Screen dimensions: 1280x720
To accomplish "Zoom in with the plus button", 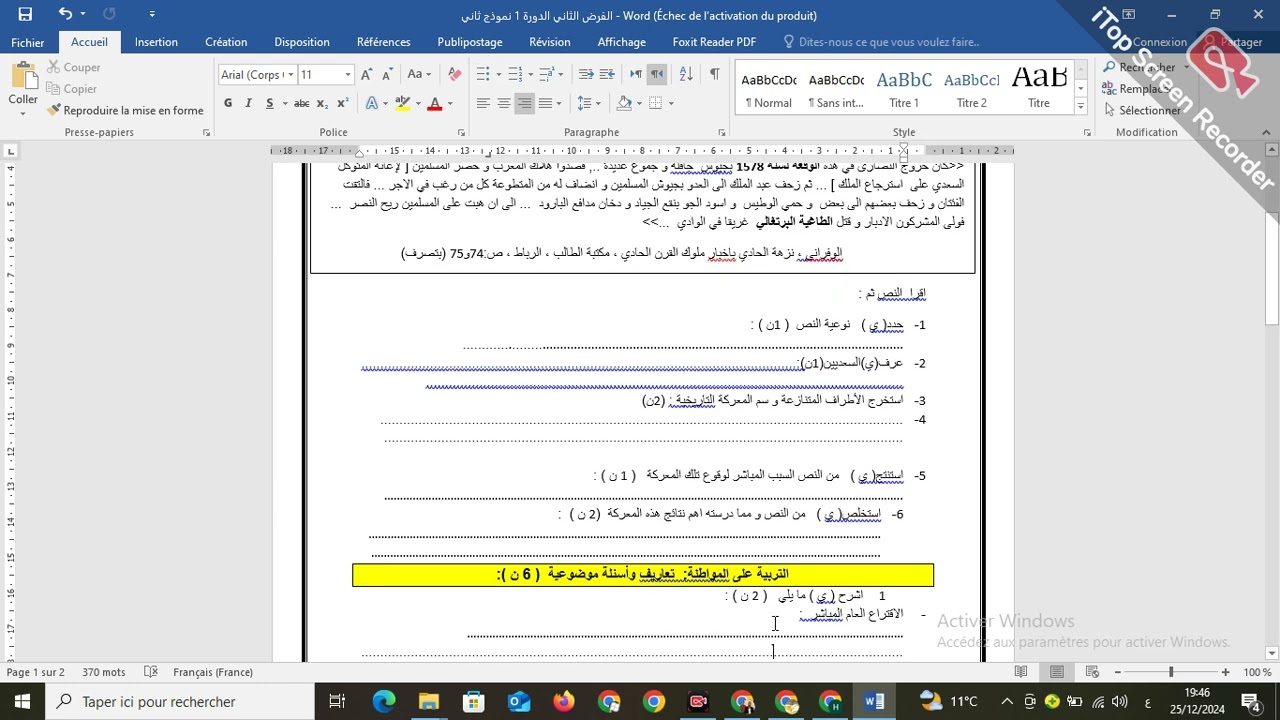I will (1225, 672).
